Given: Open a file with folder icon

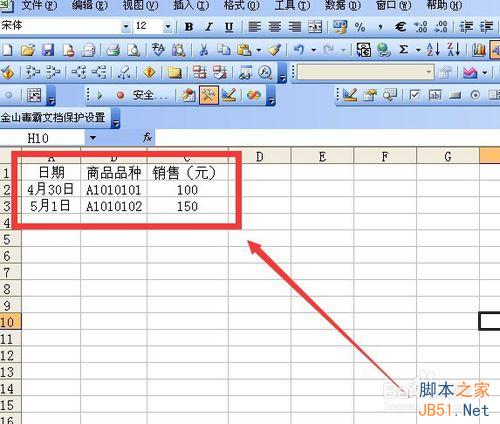Looking at the screenshot, I should (x=28, y=50).
